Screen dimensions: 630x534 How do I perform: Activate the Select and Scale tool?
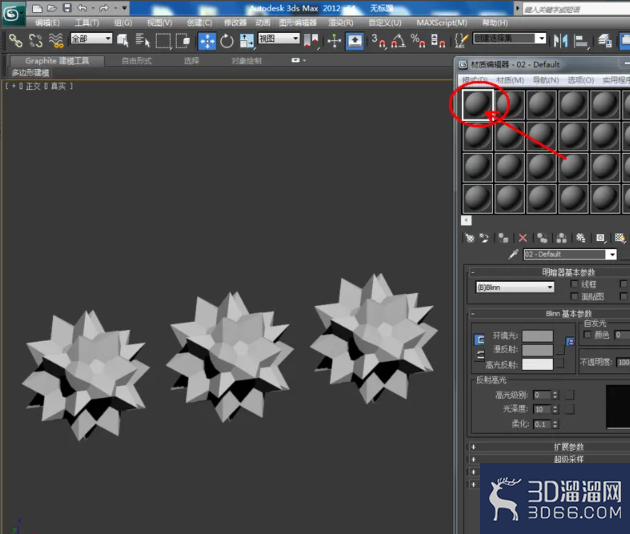pos(246,41)
